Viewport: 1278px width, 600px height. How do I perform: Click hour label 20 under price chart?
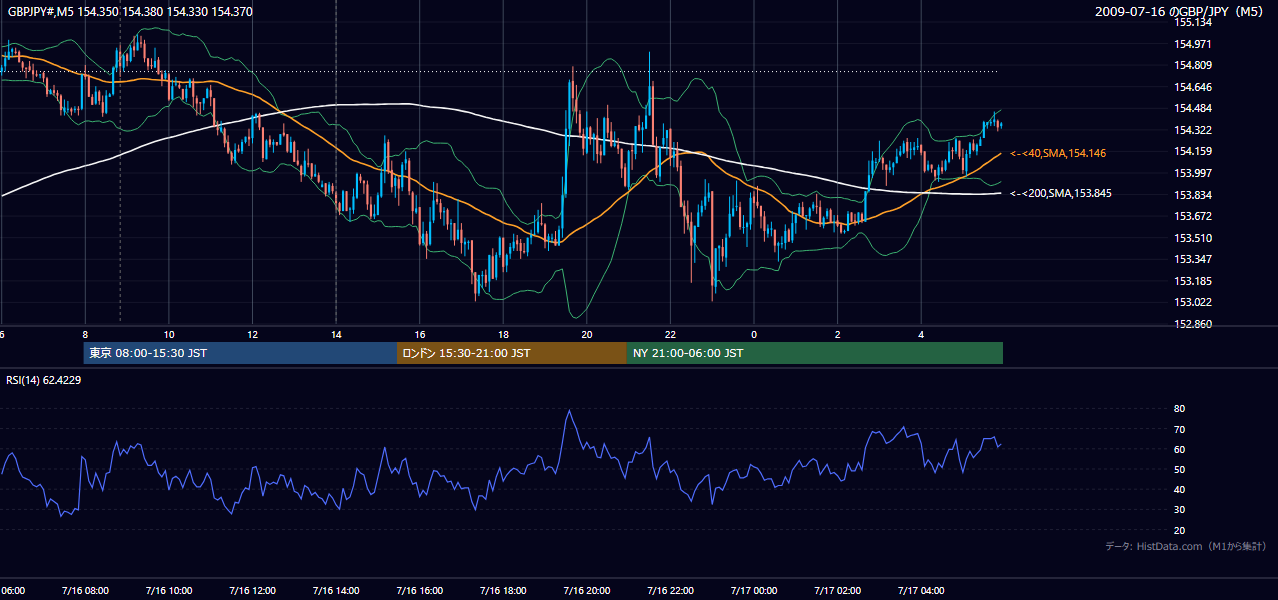click(587, 335)
